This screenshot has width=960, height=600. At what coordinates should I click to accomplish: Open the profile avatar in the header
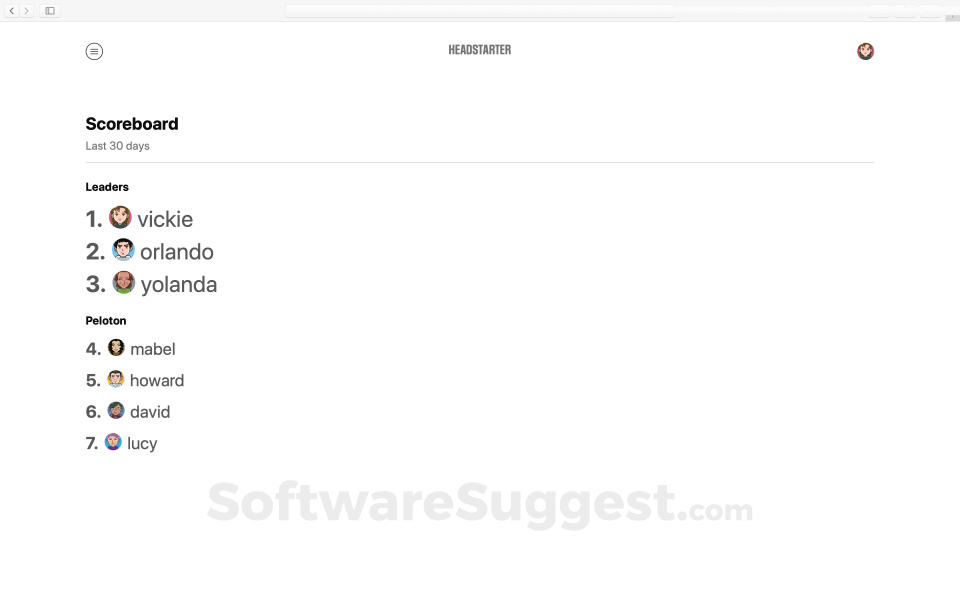[865, 51]
